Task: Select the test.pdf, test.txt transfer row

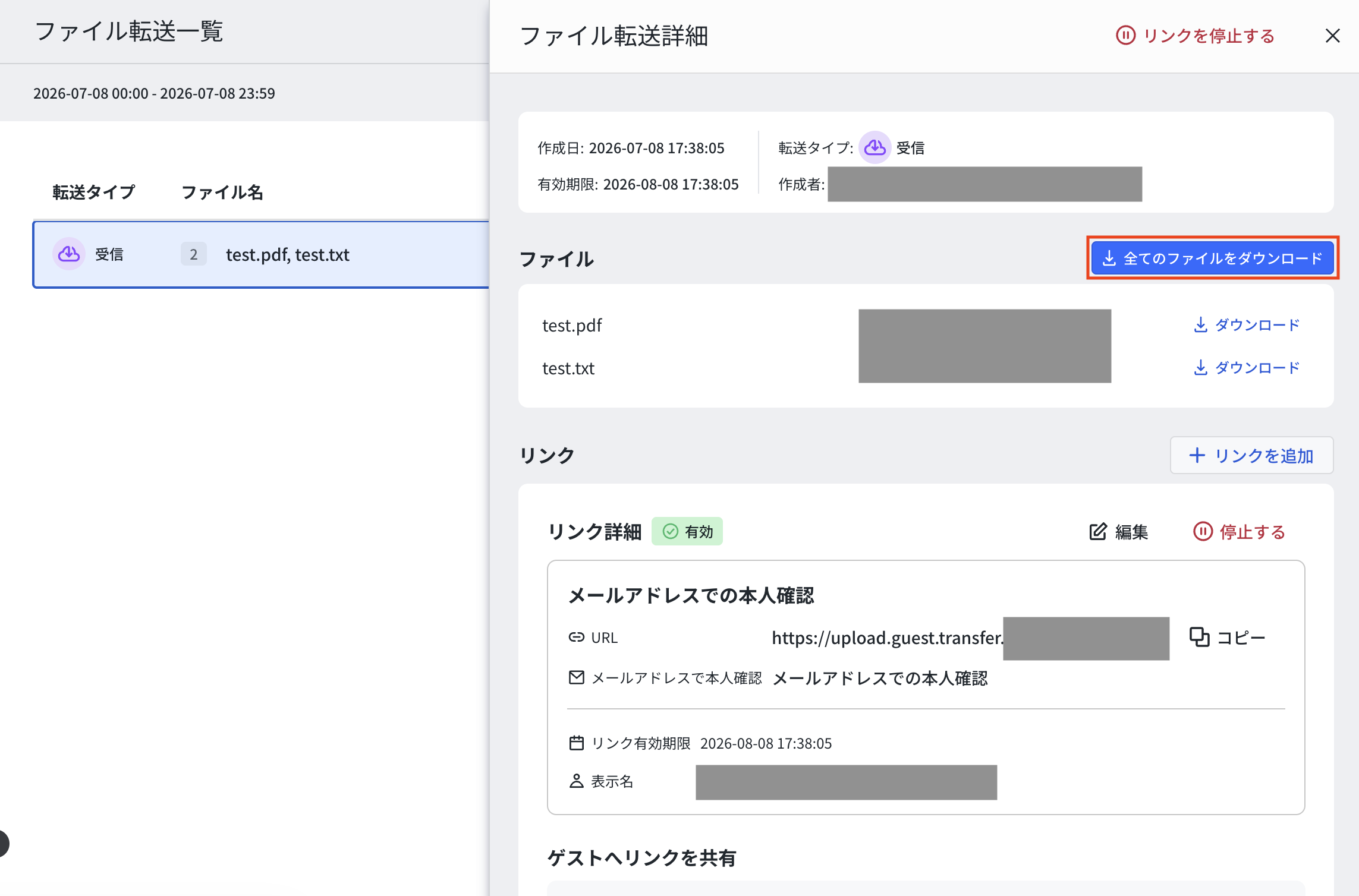Action: 261,254
